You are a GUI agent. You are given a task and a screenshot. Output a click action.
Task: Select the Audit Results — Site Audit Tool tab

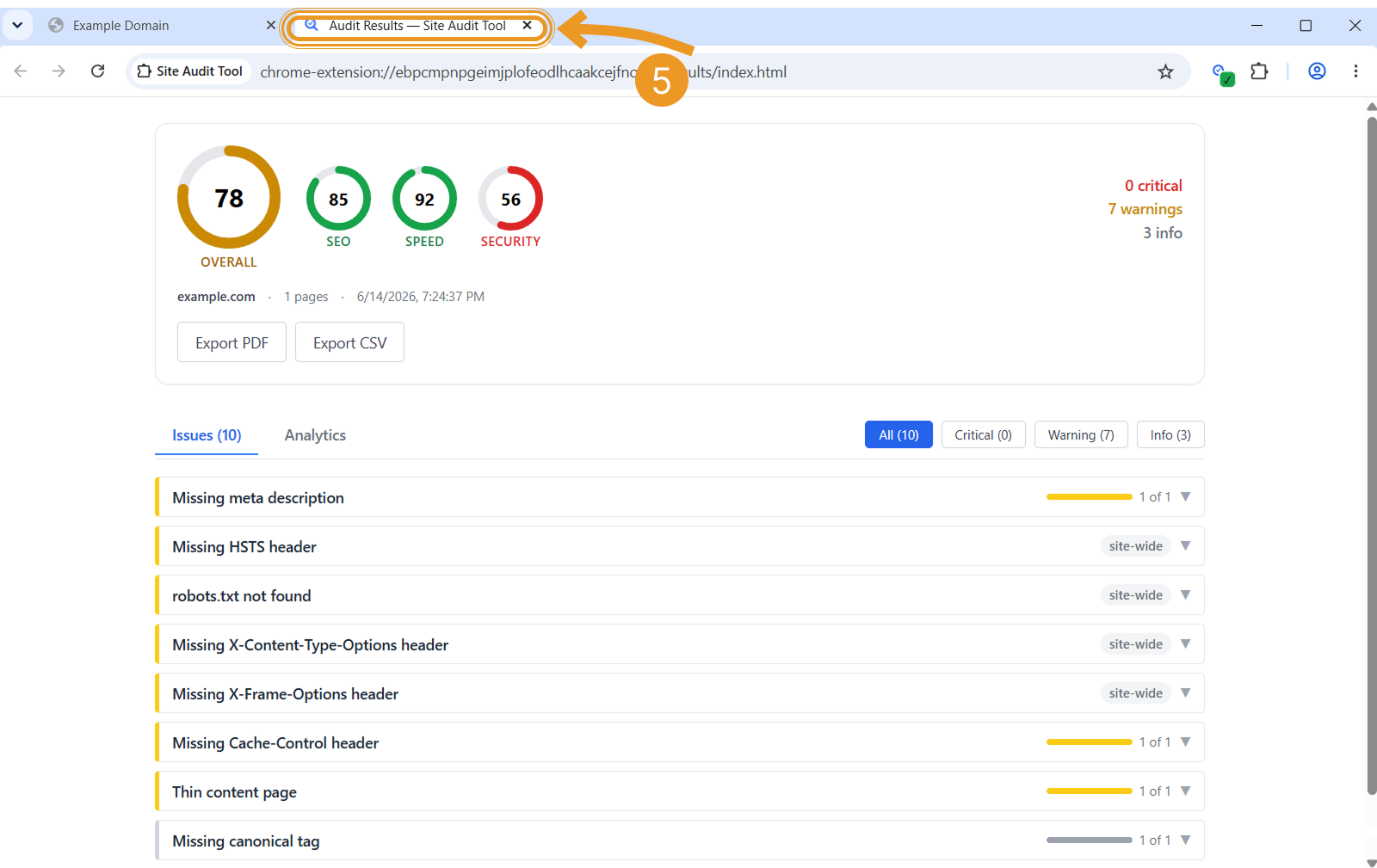(x=417, y=26)
